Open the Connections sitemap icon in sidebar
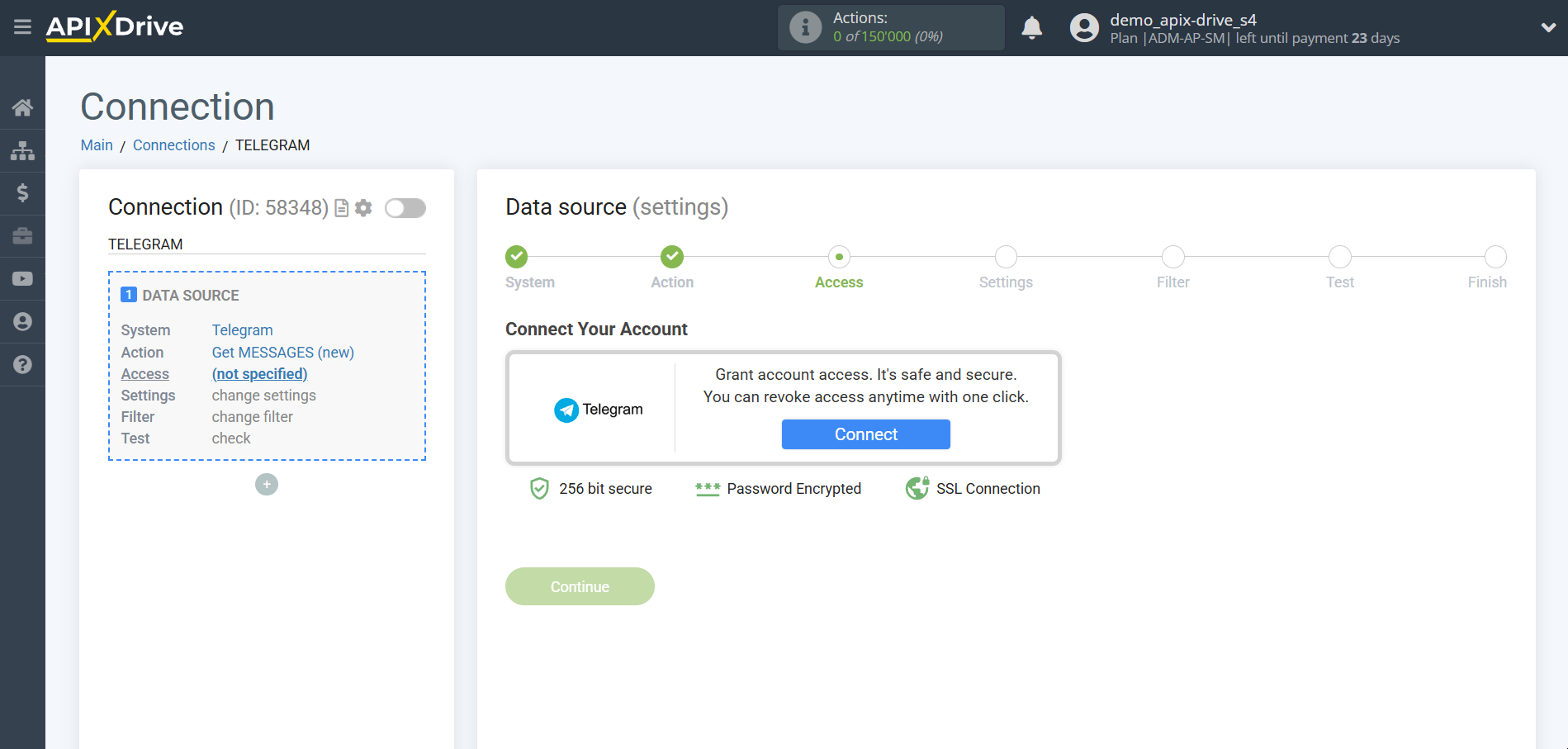Viewport: 1568px width, 749px height. 22,150
